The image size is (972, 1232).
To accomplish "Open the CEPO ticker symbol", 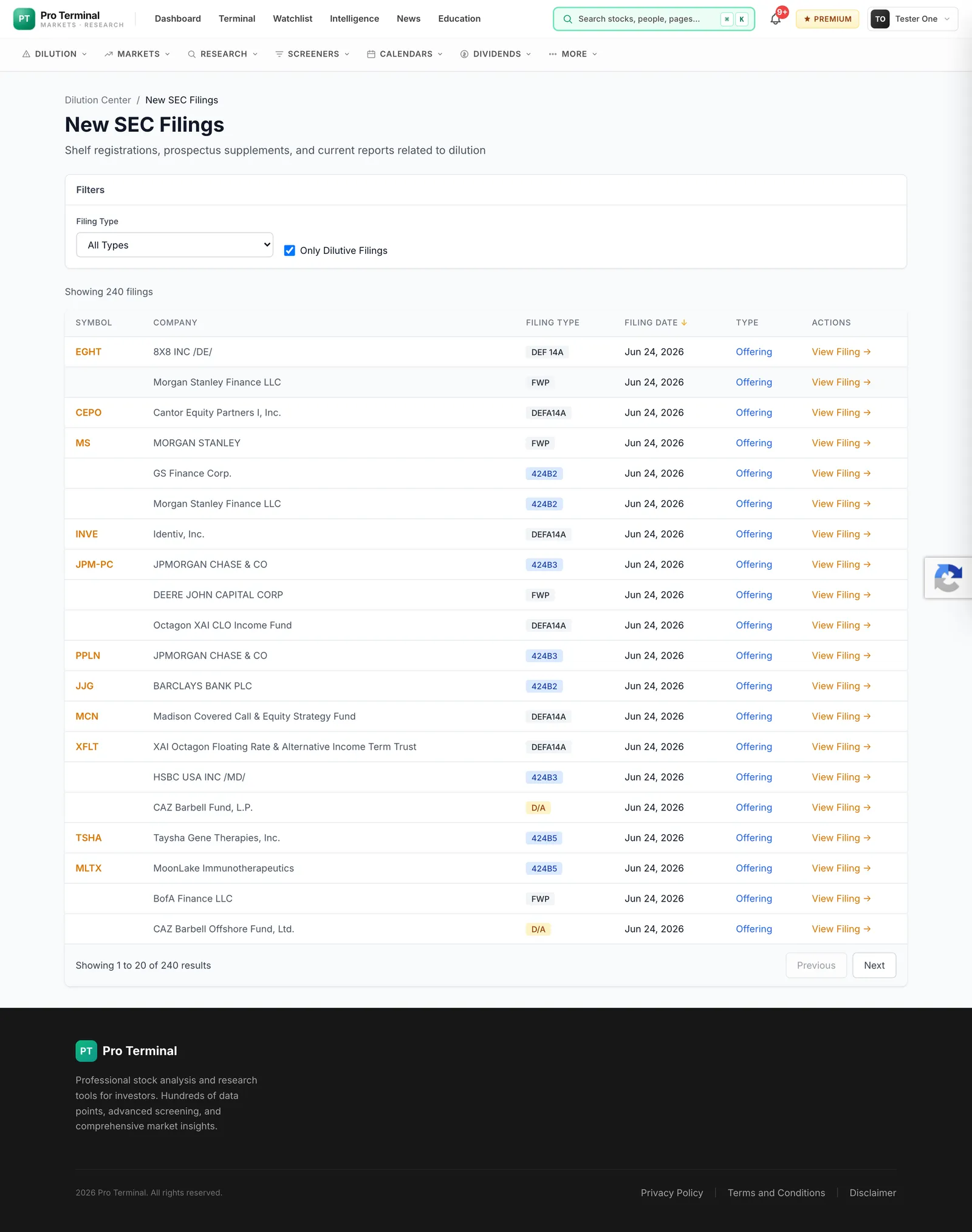I will (x=89, y=412).
